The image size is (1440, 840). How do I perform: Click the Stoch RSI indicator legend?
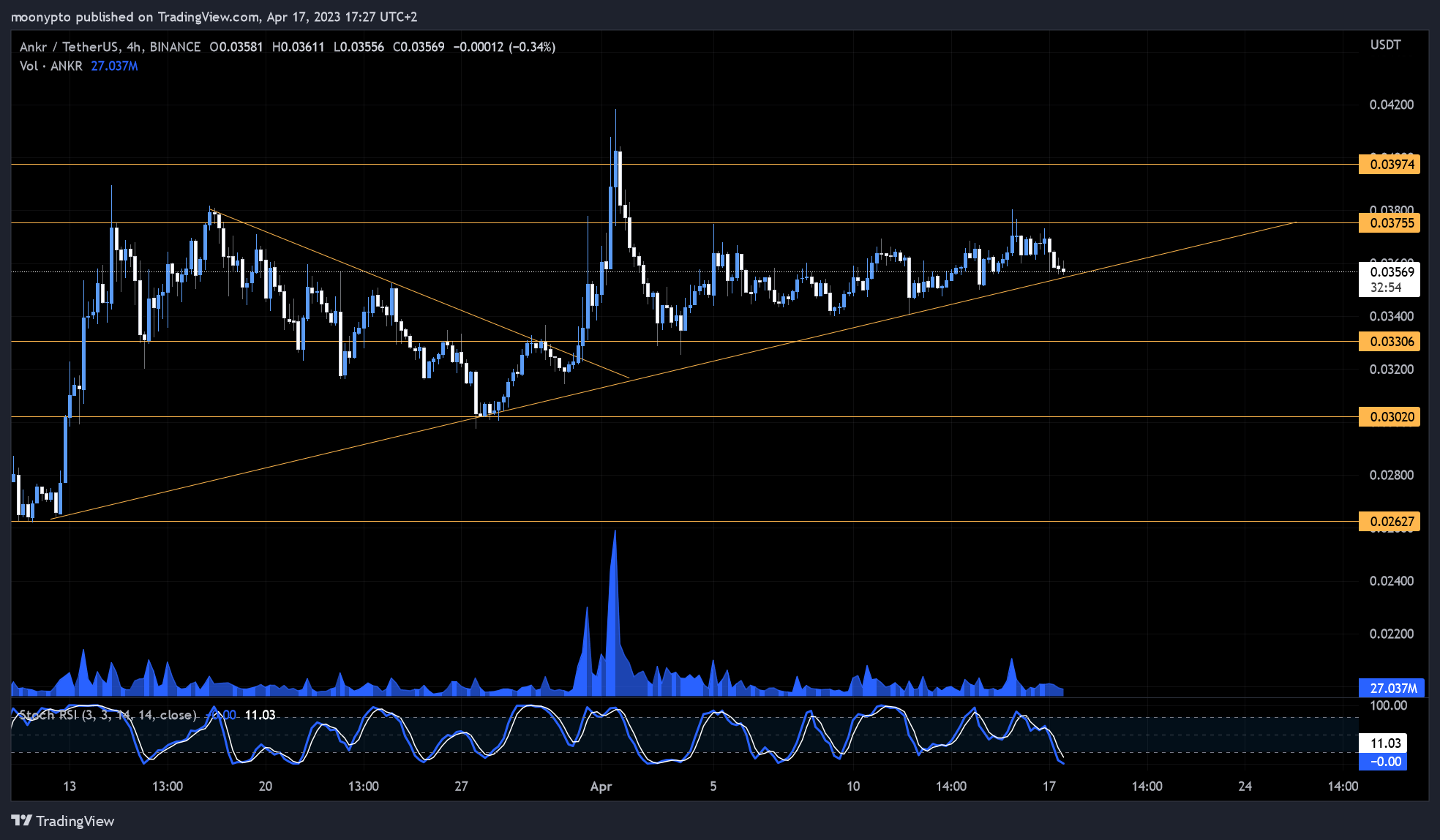(108, 715)
